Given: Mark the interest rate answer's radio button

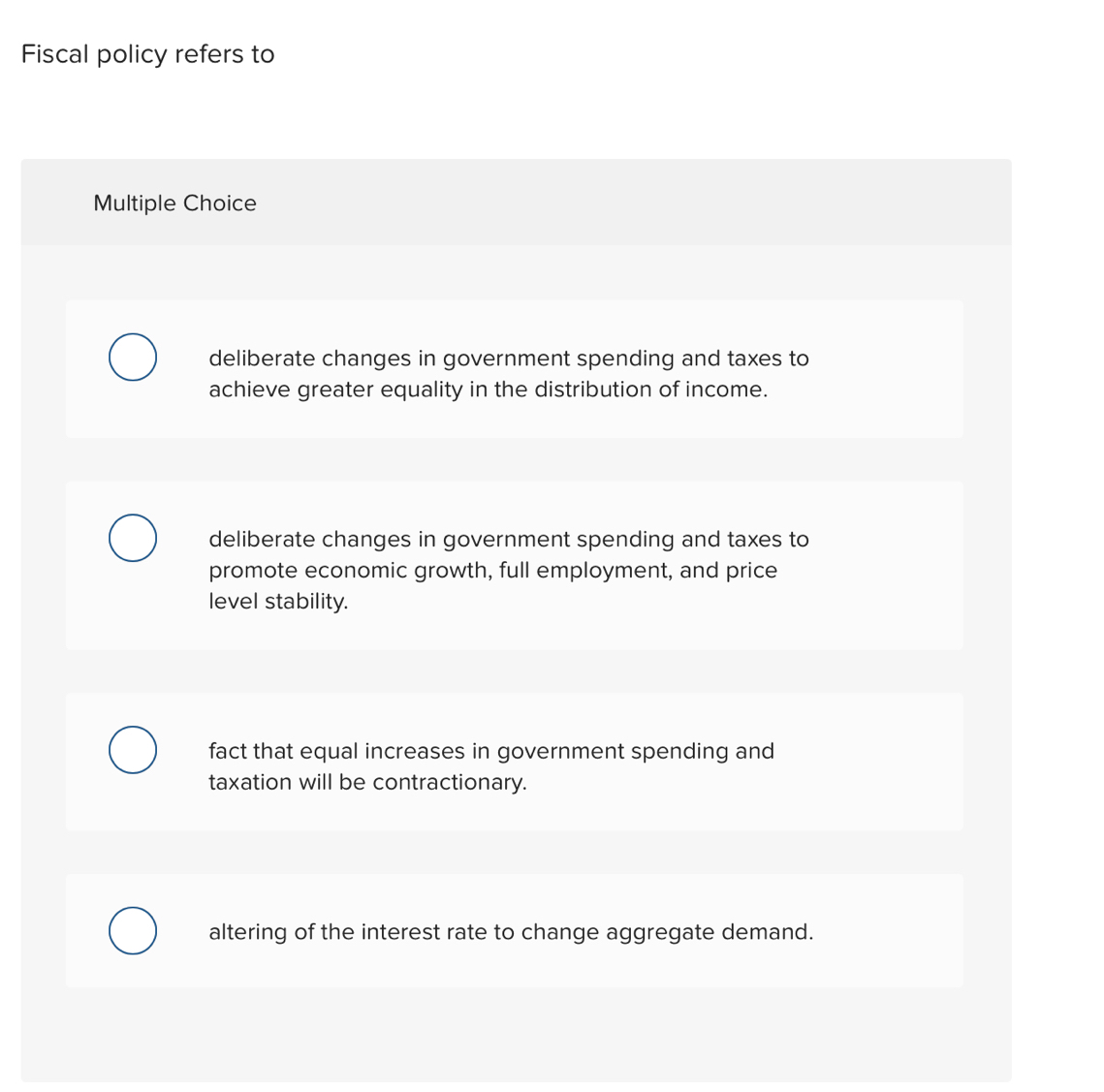Looking at the screenshot, I should pos(133,931).
